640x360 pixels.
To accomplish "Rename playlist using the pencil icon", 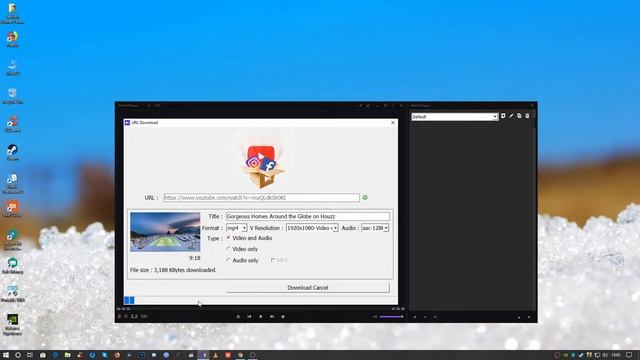I will (x=511, y=116).
